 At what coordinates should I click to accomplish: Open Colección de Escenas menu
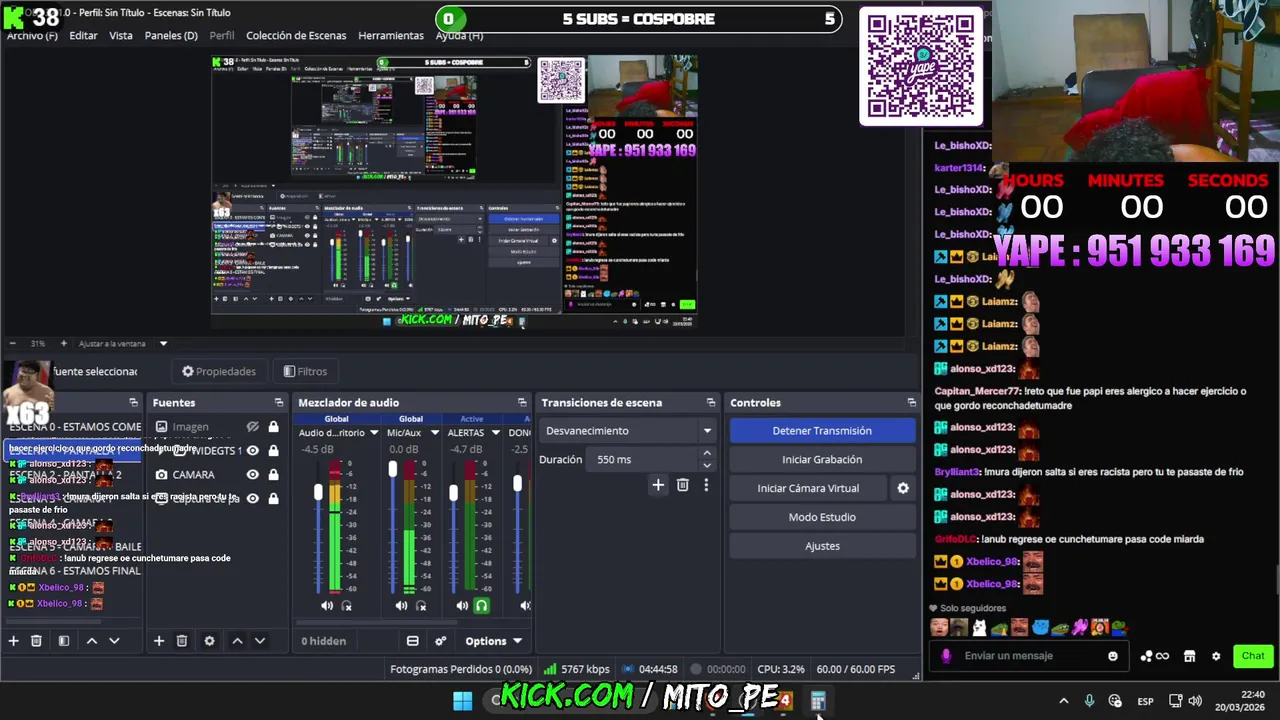pos(296,35)
